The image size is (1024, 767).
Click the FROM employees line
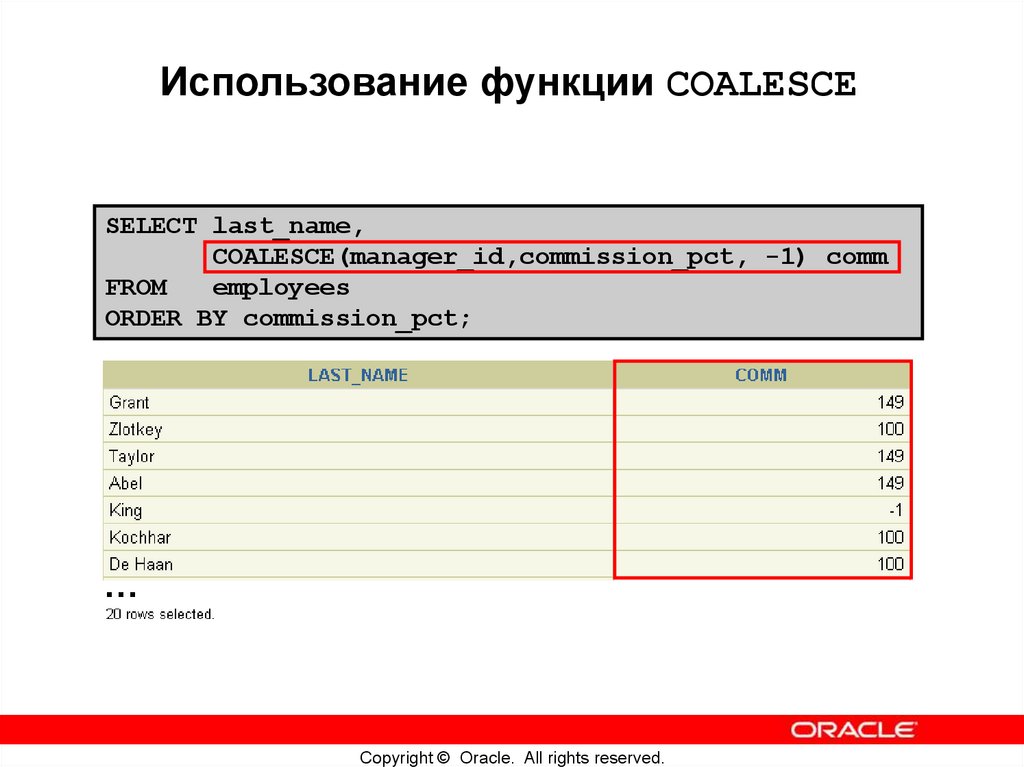click(227, 287)
